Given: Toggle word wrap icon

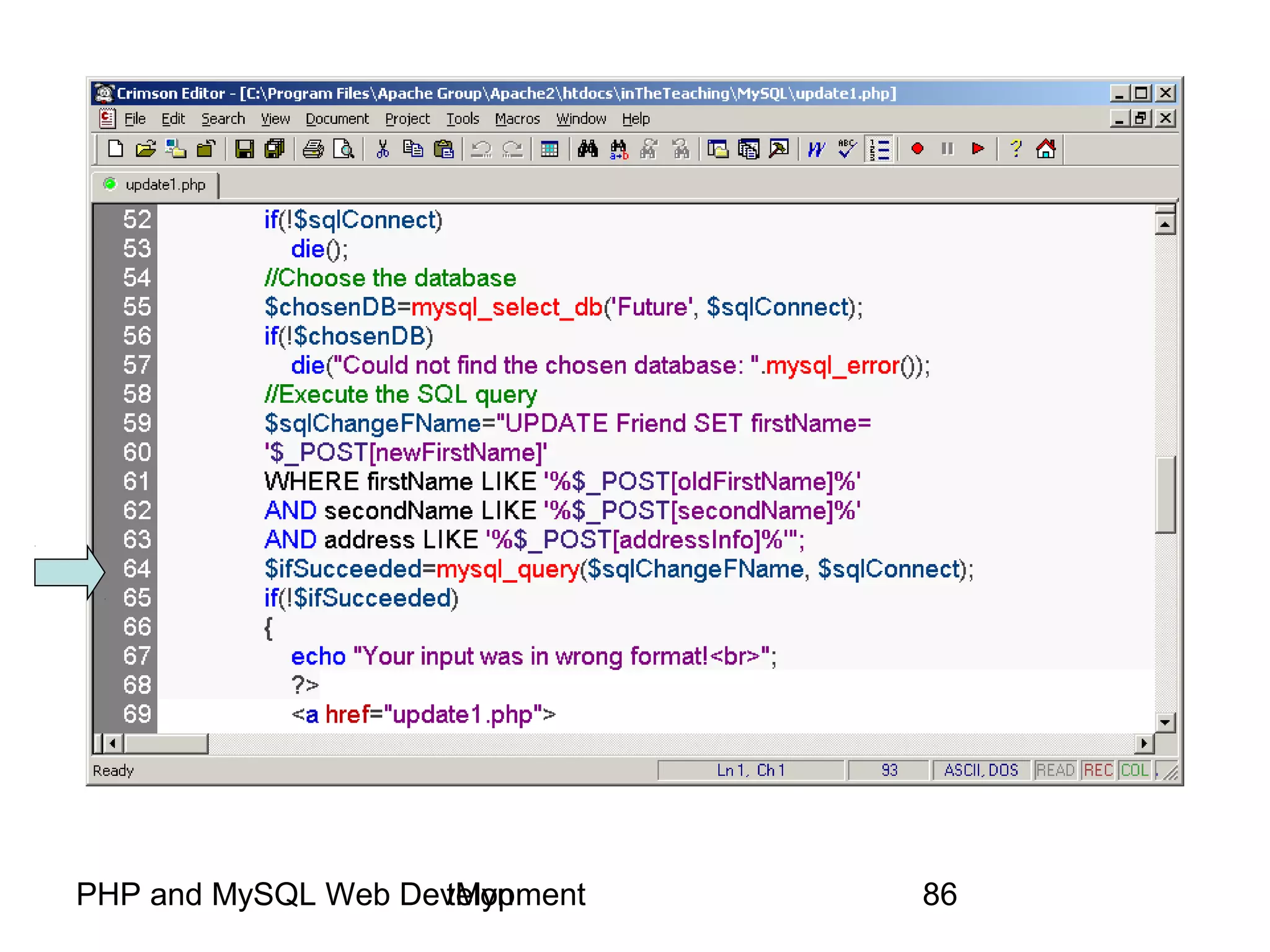Looking at the screenshot, I should tap(817, 149).
